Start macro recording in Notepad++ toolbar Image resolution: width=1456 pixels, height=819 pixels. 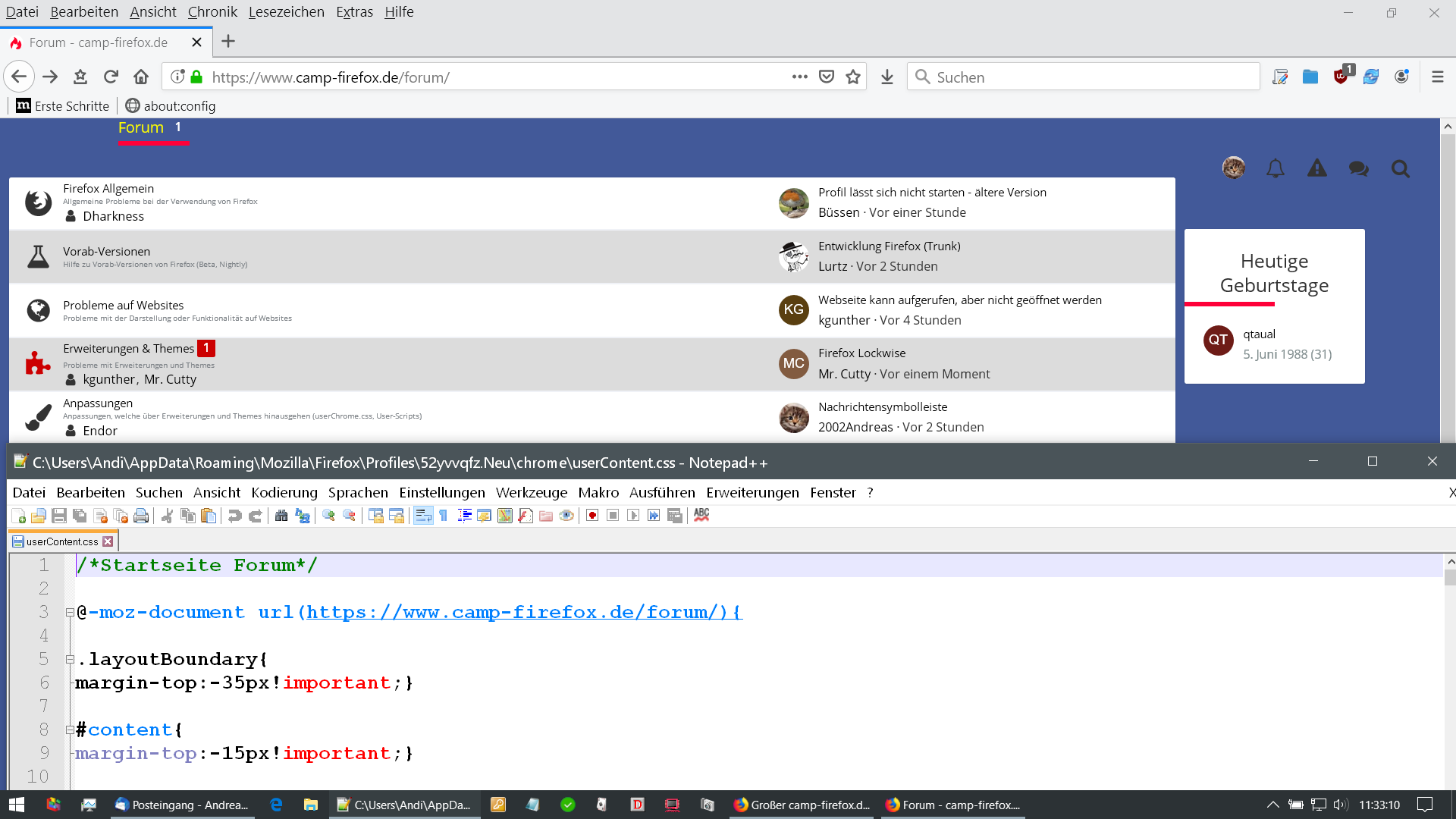coord(592,516)
